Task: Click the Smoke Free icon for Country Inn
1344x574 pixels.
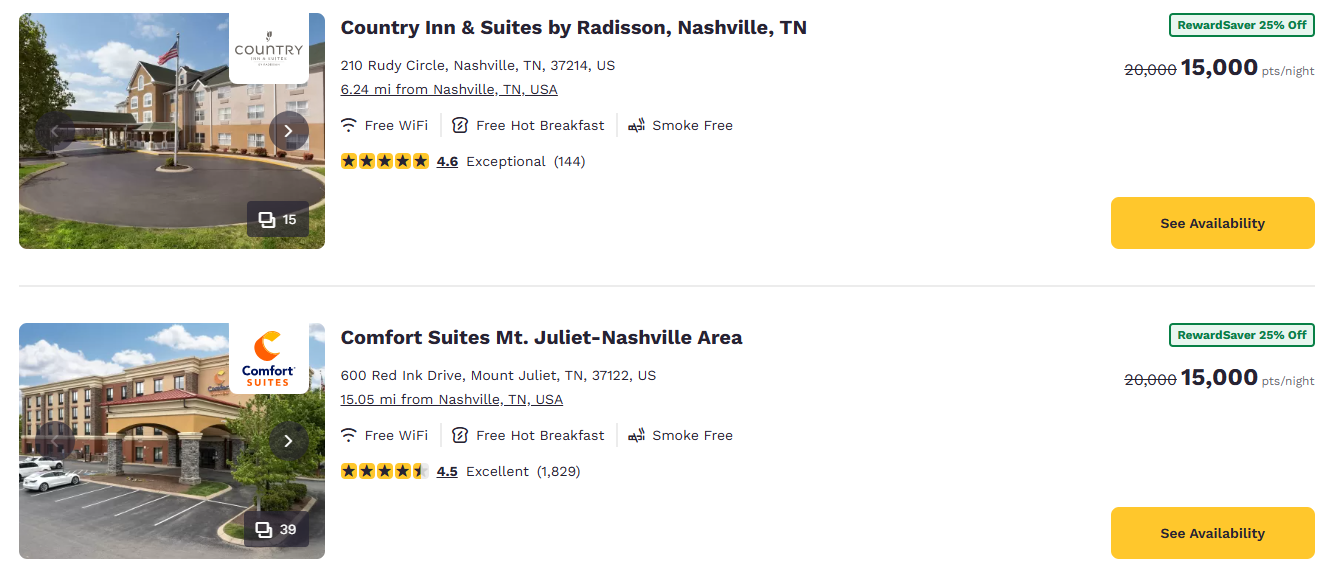Action: click(637, 125)
